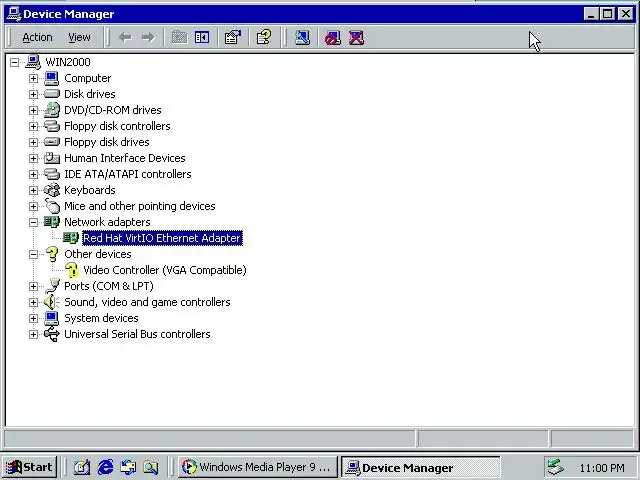Select Red Hat VirtIO Ethernet Adapter
The height and width of the screenshot is (480, 640).
(162, 238)
